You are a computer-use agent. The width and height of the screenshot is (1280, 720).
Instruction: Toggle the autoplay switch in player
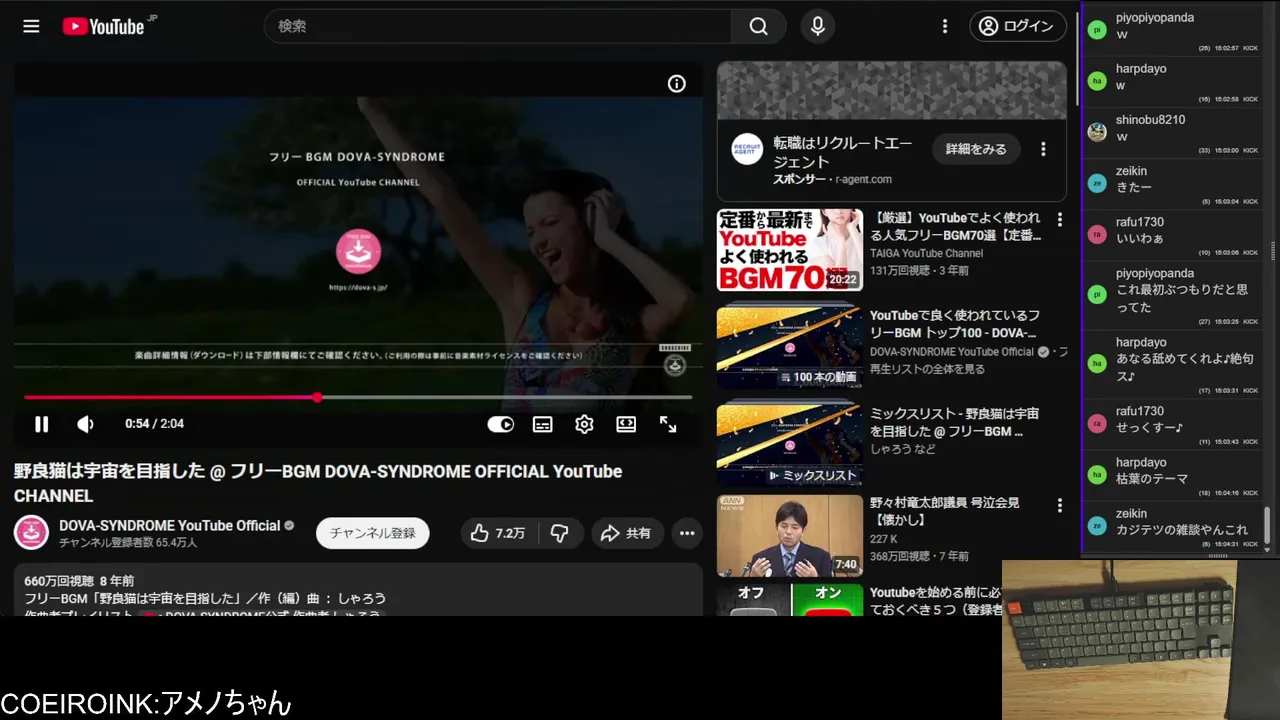500,424
